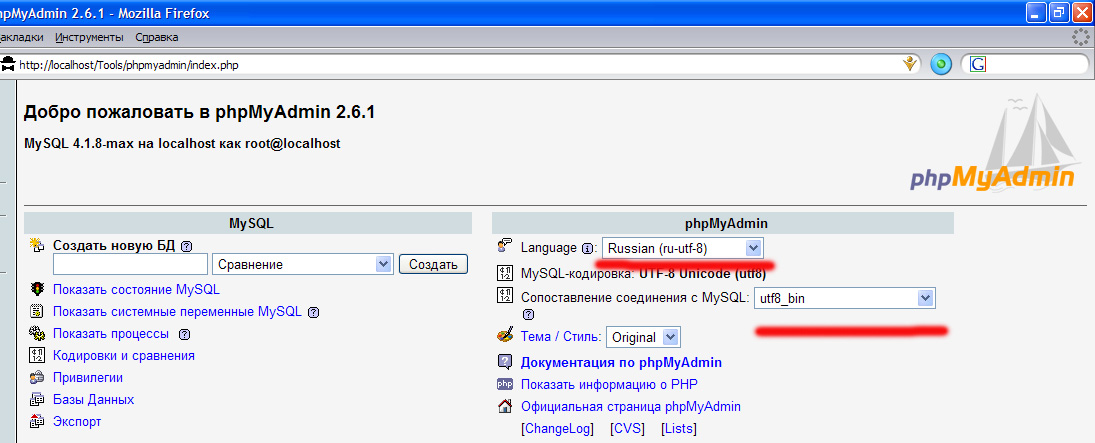Image resolution: width=1095 pixels, height=443 pixels.
Task: Click the phpMyAdmin documentation help icon
Action: (x=504, y=362)
